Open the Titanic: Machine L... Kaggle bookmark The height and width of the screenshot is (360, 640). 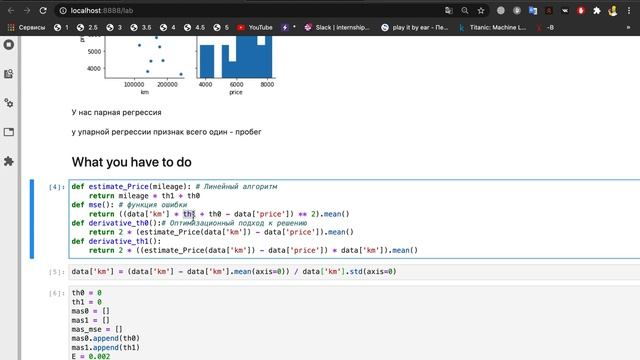coord(492,27)
